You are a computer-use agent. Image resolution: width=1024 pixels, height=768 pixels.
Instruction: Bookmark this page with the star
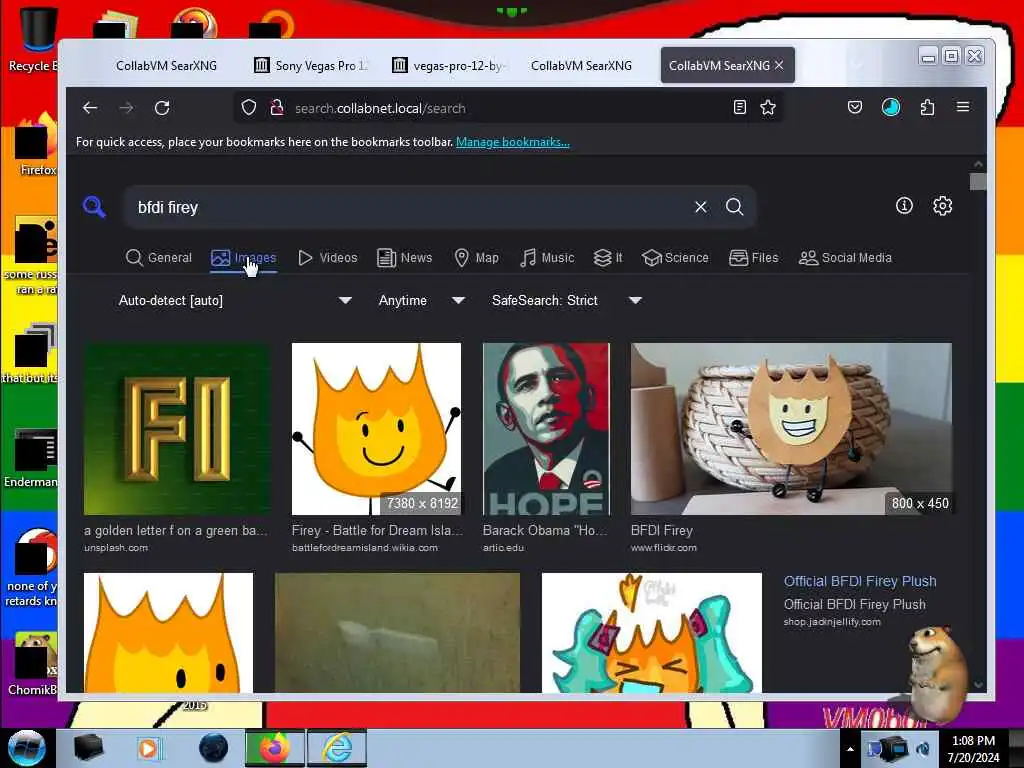(x=768, y=107)
